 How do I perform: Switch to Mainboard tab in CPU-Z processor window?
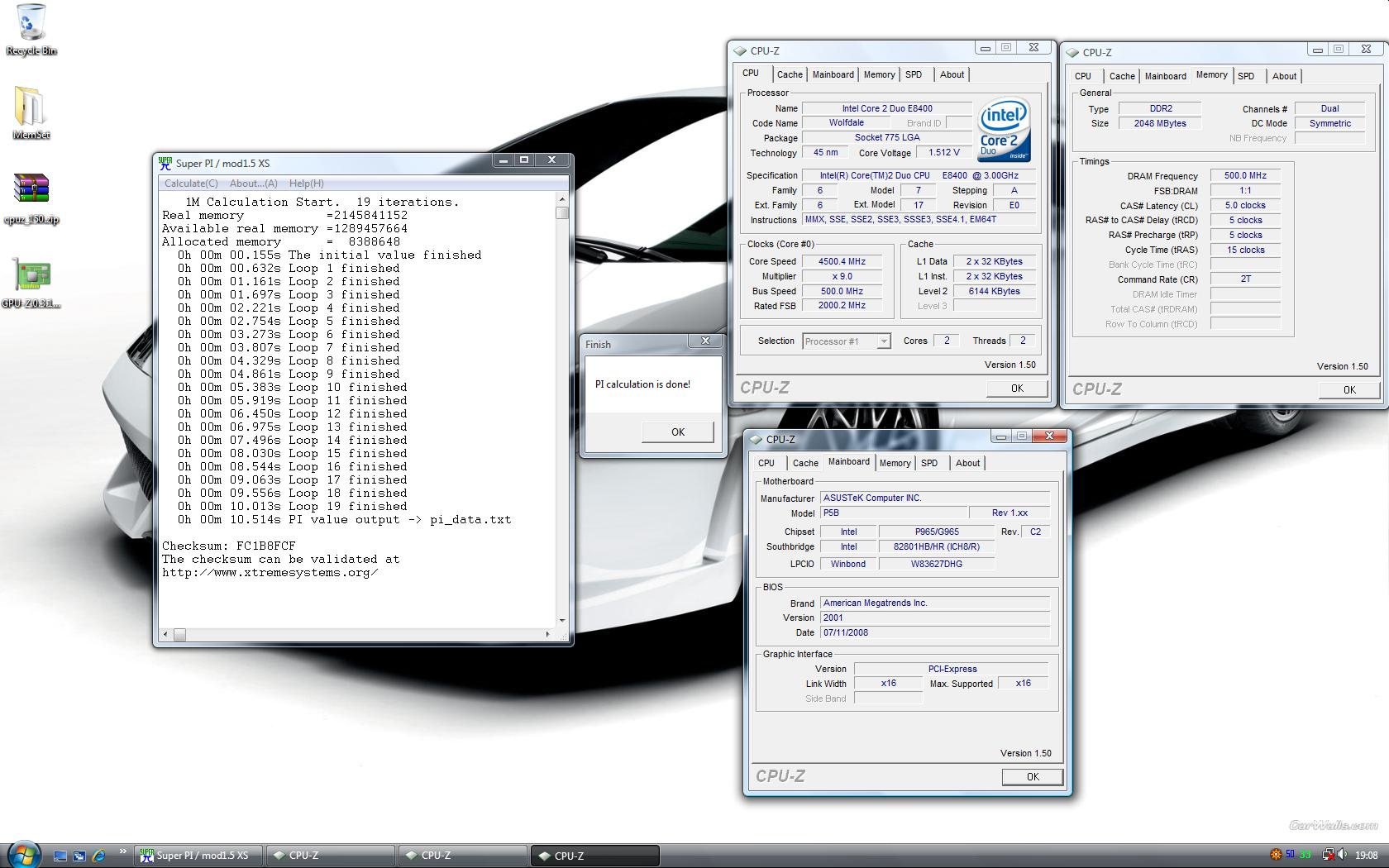(833, 74)
